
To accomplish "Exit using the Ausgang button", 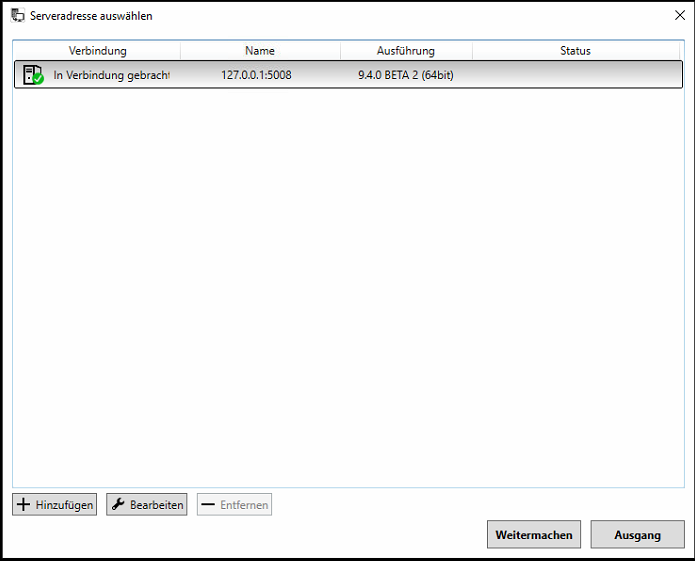I will (x=637, y=535).
